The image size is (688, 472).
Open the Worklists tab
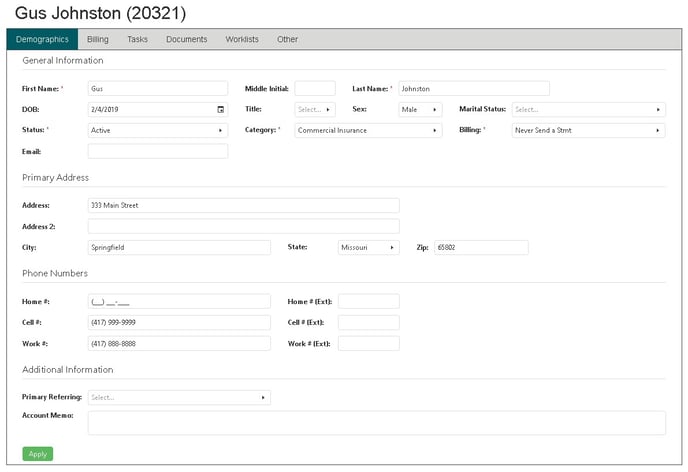[242, 39]
